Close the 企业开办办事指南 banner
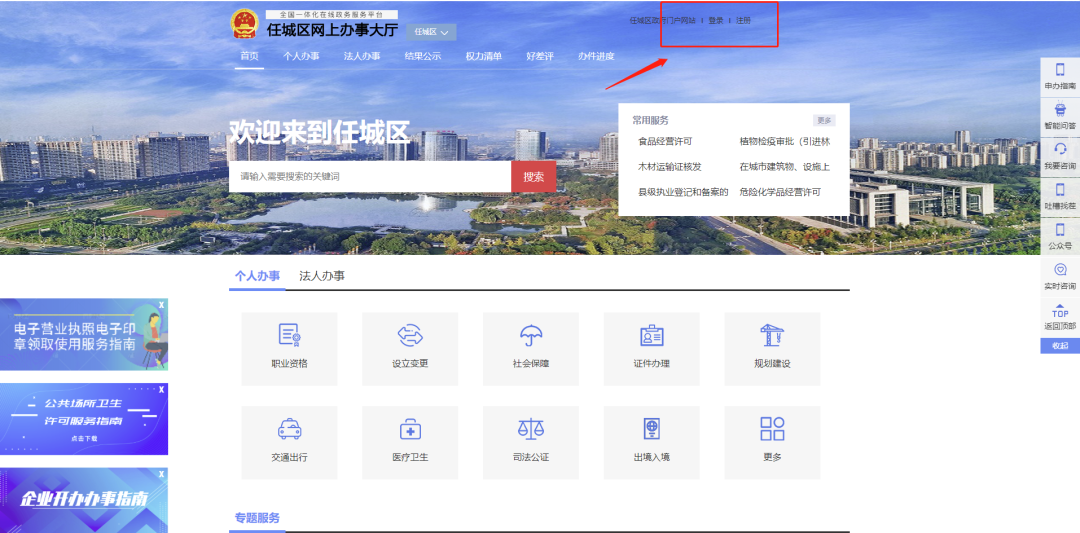Image resolution: width=1080 pixels, height=533 pixels. [x=161, y=474]
